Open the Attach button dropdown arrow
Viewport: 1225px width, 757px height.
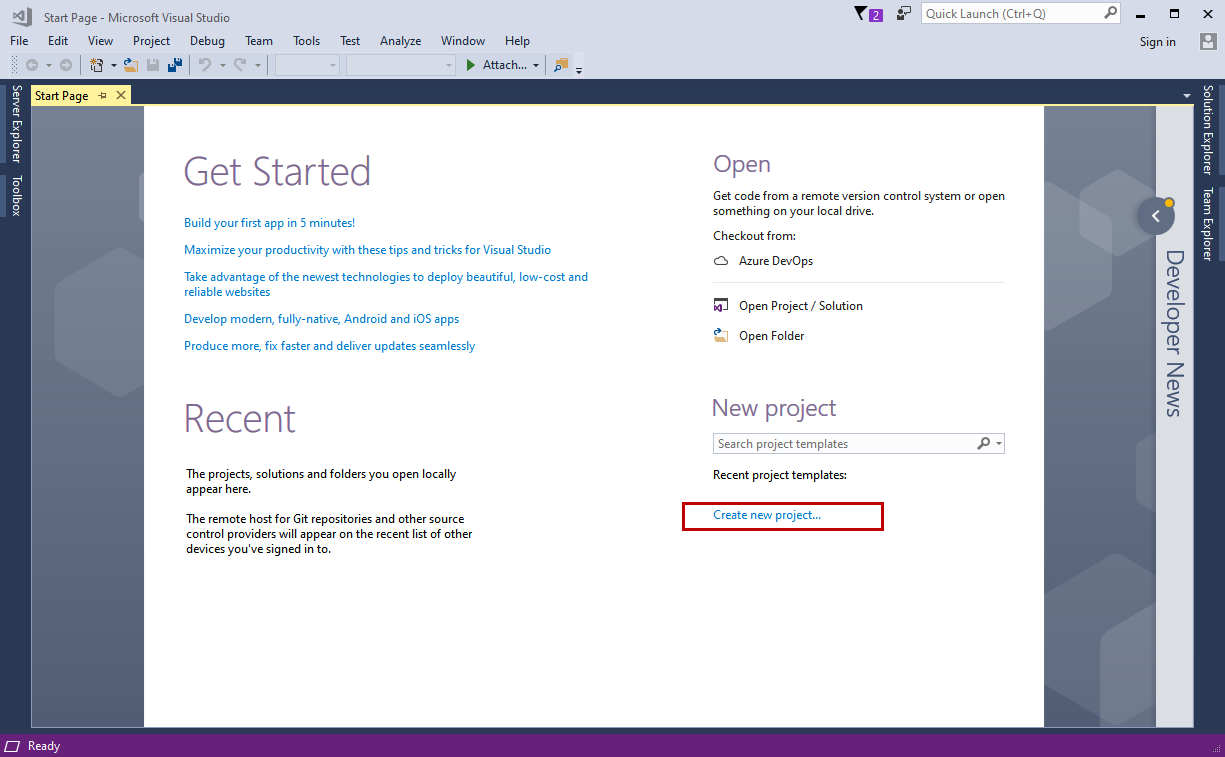coord(536,65)
